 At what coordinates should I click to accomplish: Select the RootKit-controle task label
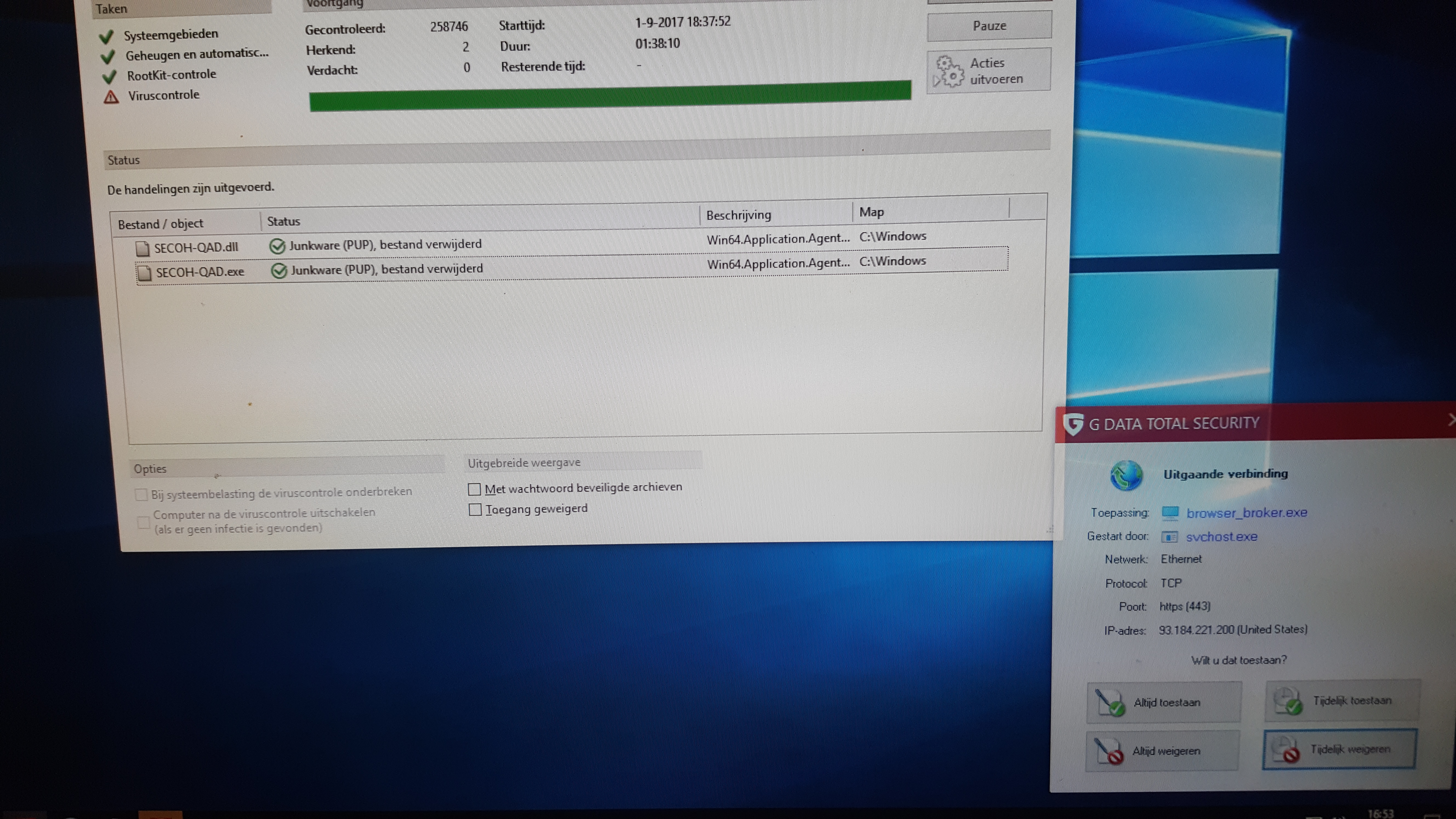[x=171, y=75]
